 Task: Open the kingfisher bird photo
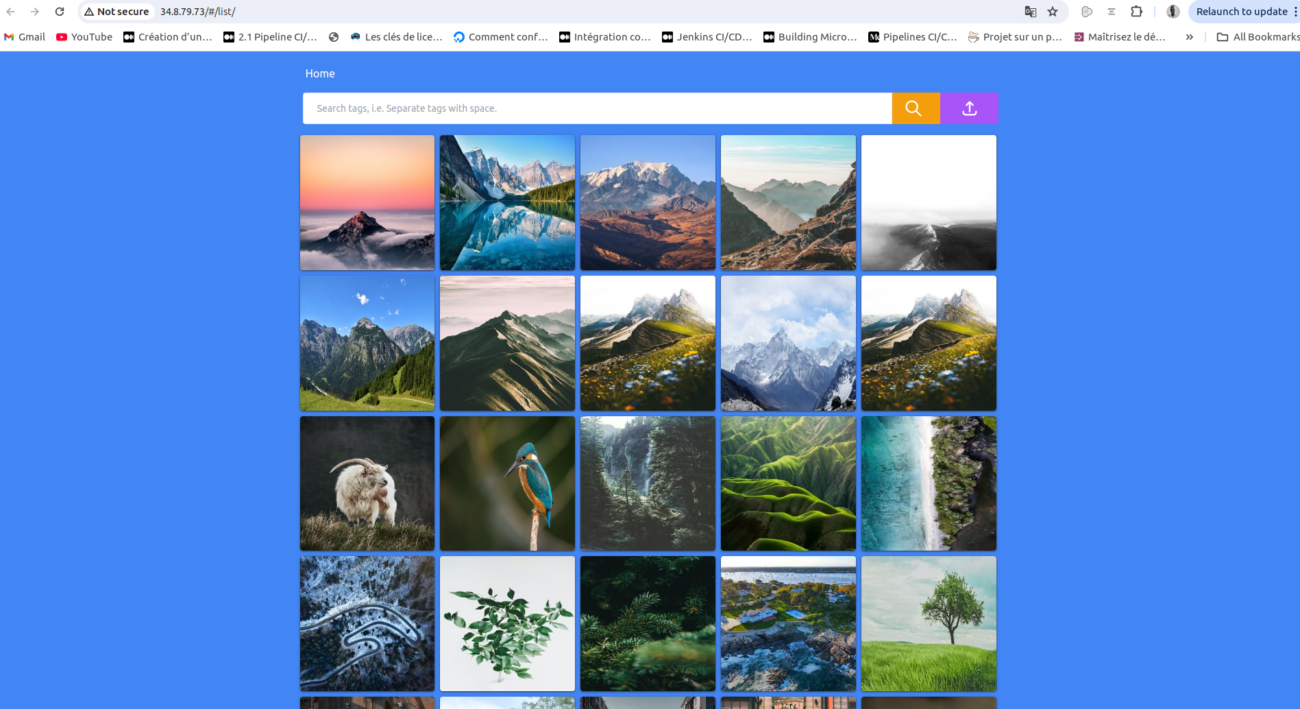(x=507, y=483)
